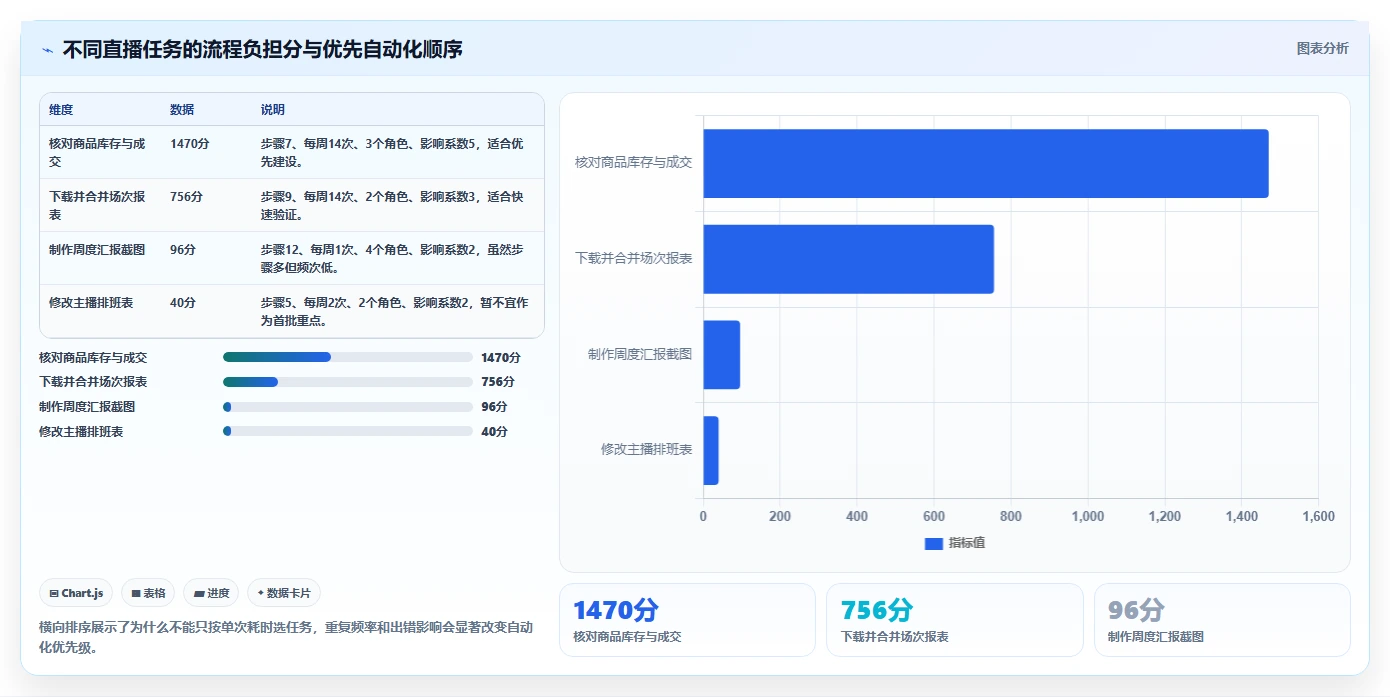Click 756分 value beside the progress bar
This screenshot has width=1390, height=697.
(498, 382)
